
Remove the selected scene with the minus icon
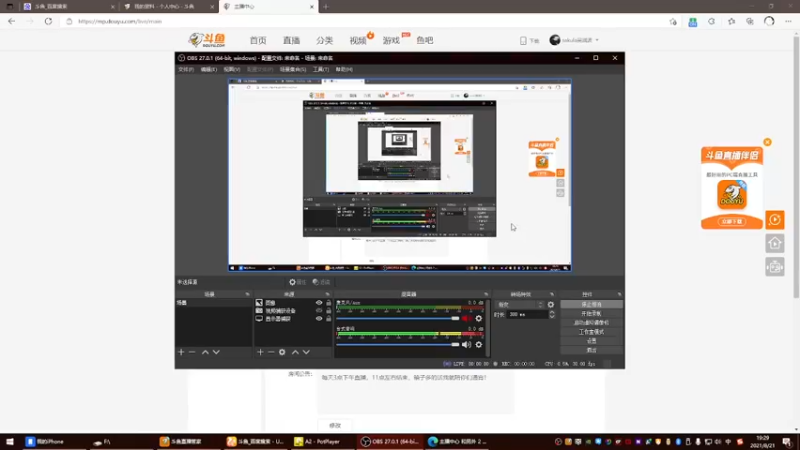192,352
